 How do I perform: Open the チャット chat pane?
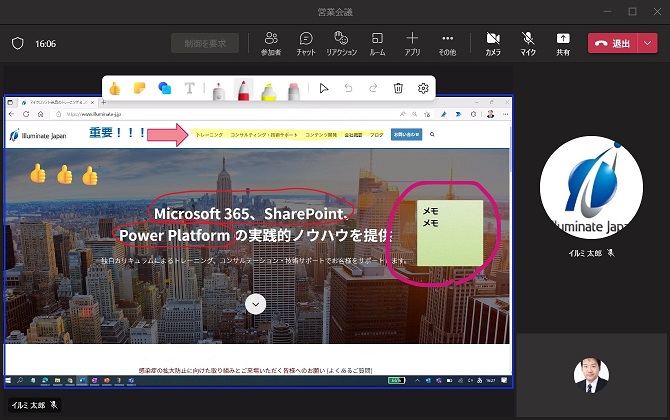tap(306, 44)
